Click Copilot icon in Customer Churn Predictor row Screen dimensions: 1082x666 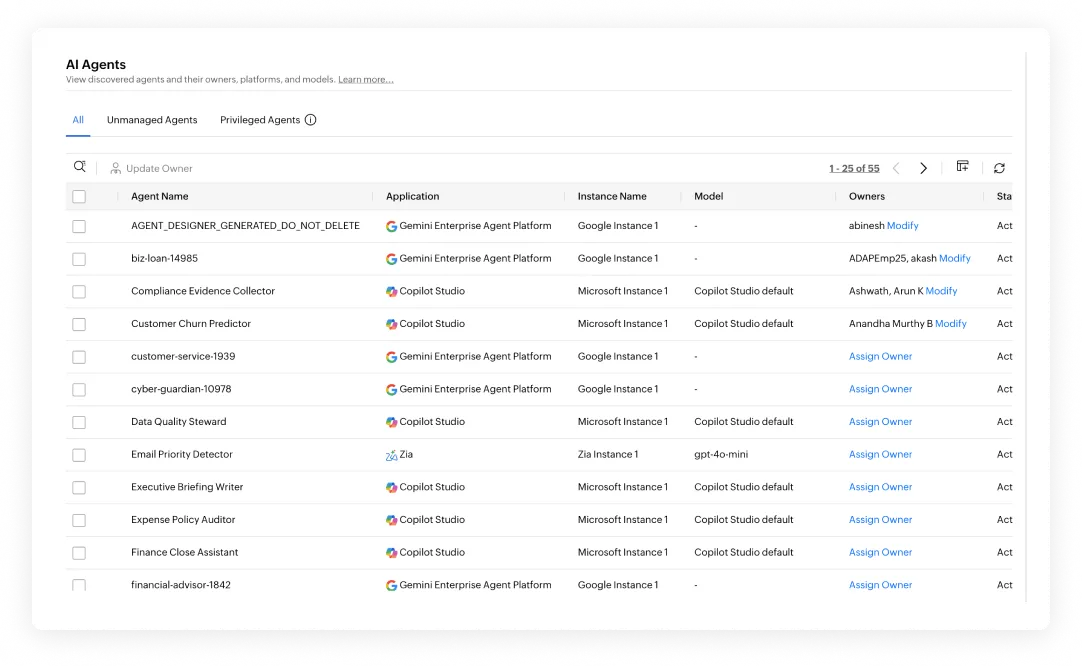point(391,324)
